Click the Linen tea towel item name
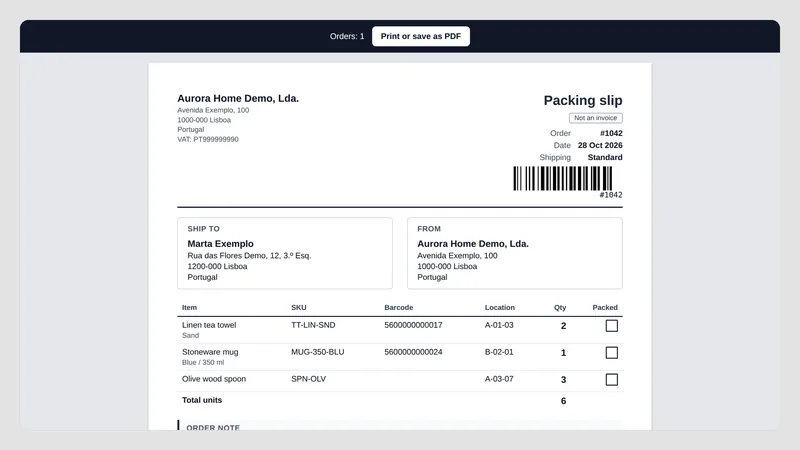The width and height of the screenshot is (800, 450). click(x=209, y=325)
